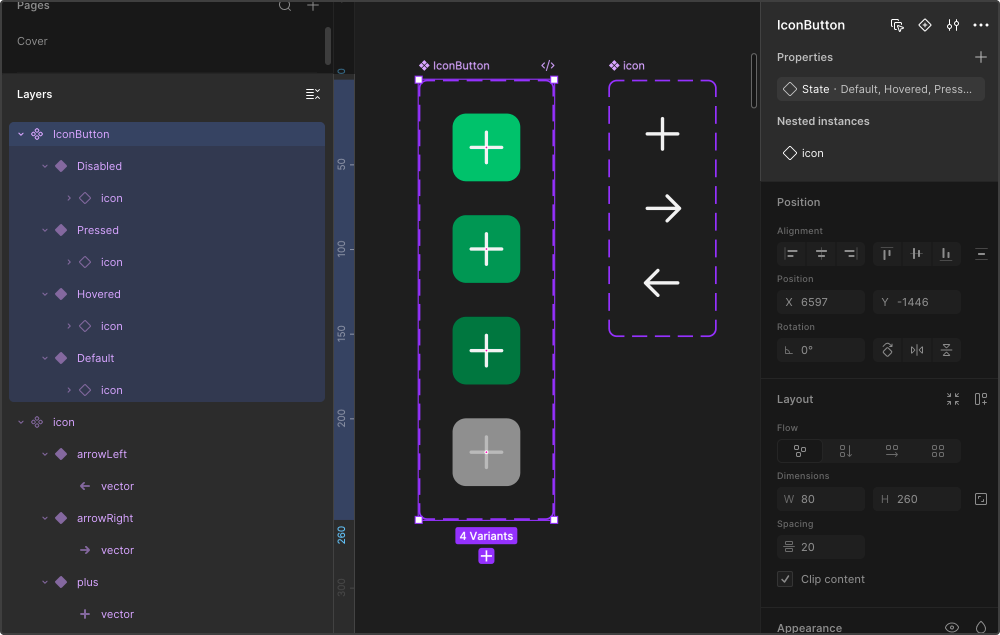This screenshot has width=1000, height=635.
Task: Expand icon under Disabled variant
Action: [x=69, y=198]
